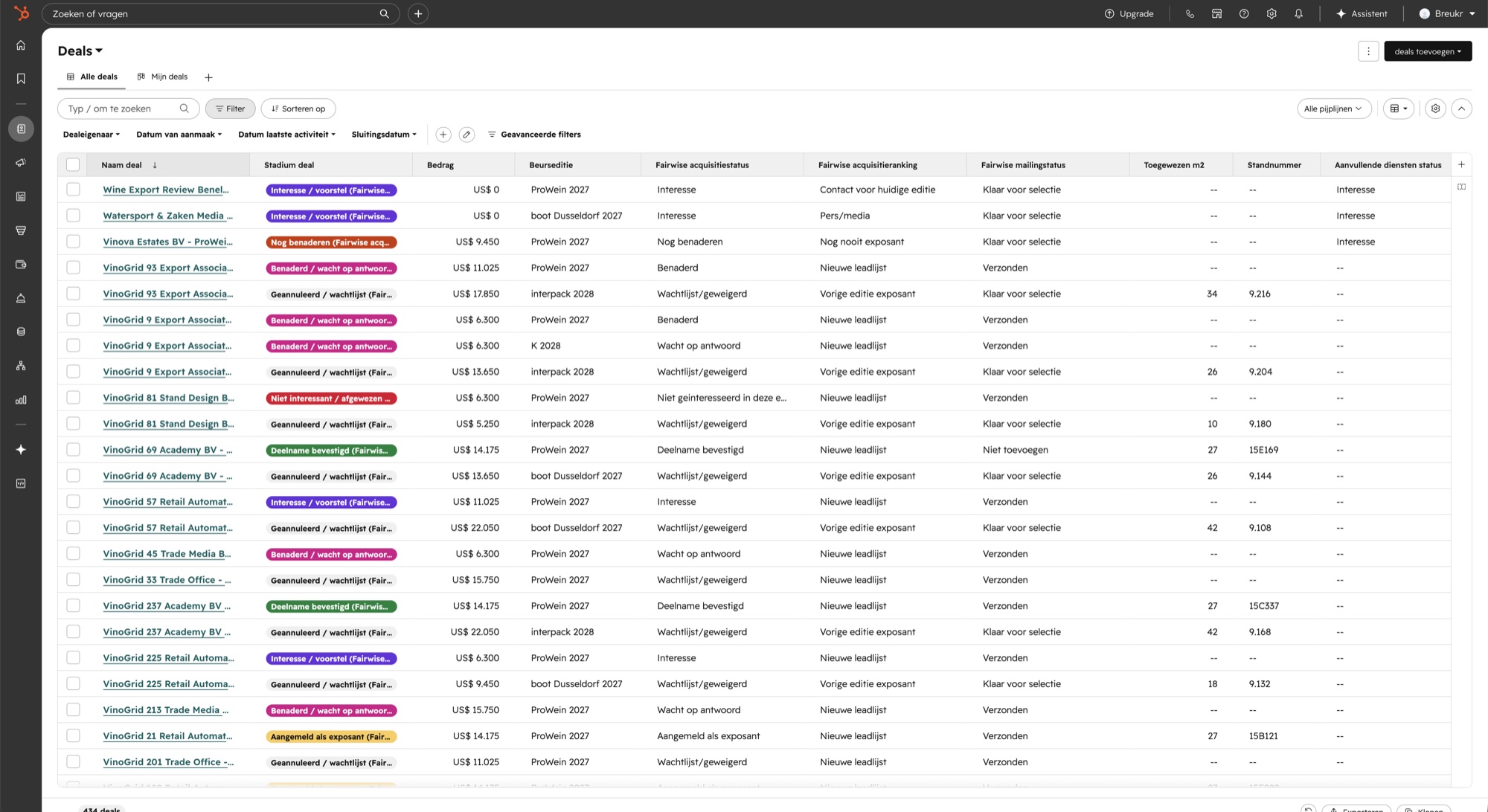
Task: Select checkbox for Wine Export Review row
Action: pos(73,190)
